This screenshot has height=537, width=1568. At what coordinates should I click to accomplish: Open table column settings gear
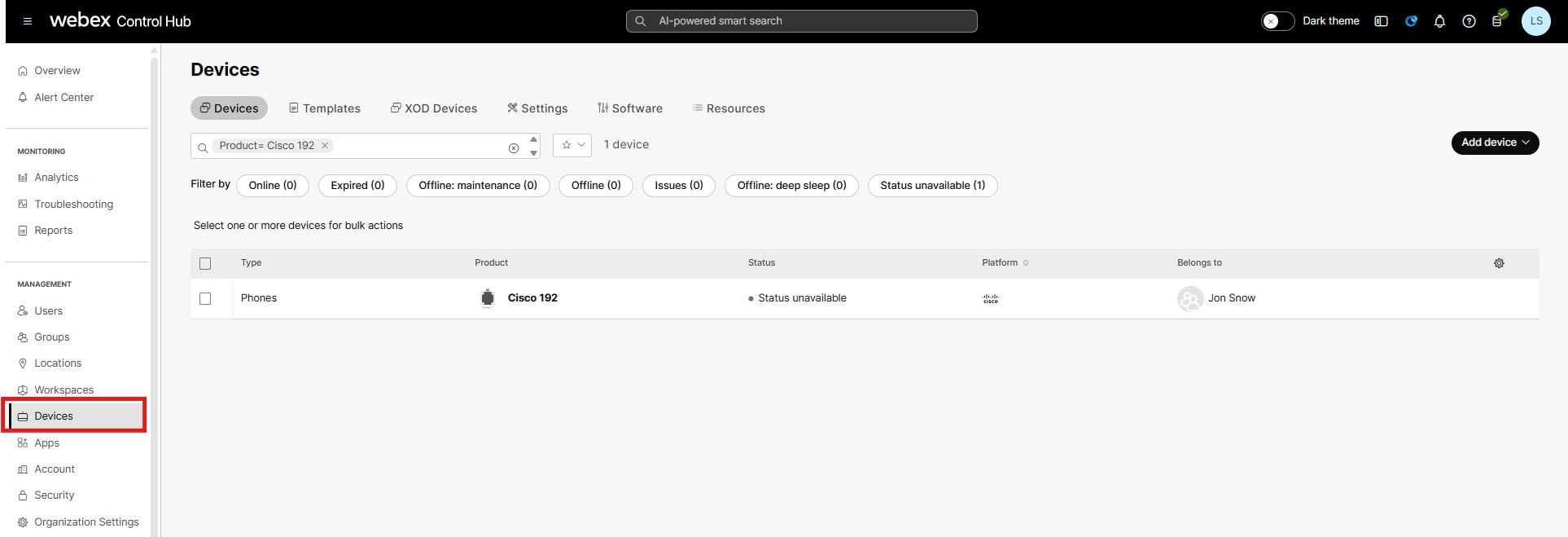pyautogui.click(x=1499, y=263)
